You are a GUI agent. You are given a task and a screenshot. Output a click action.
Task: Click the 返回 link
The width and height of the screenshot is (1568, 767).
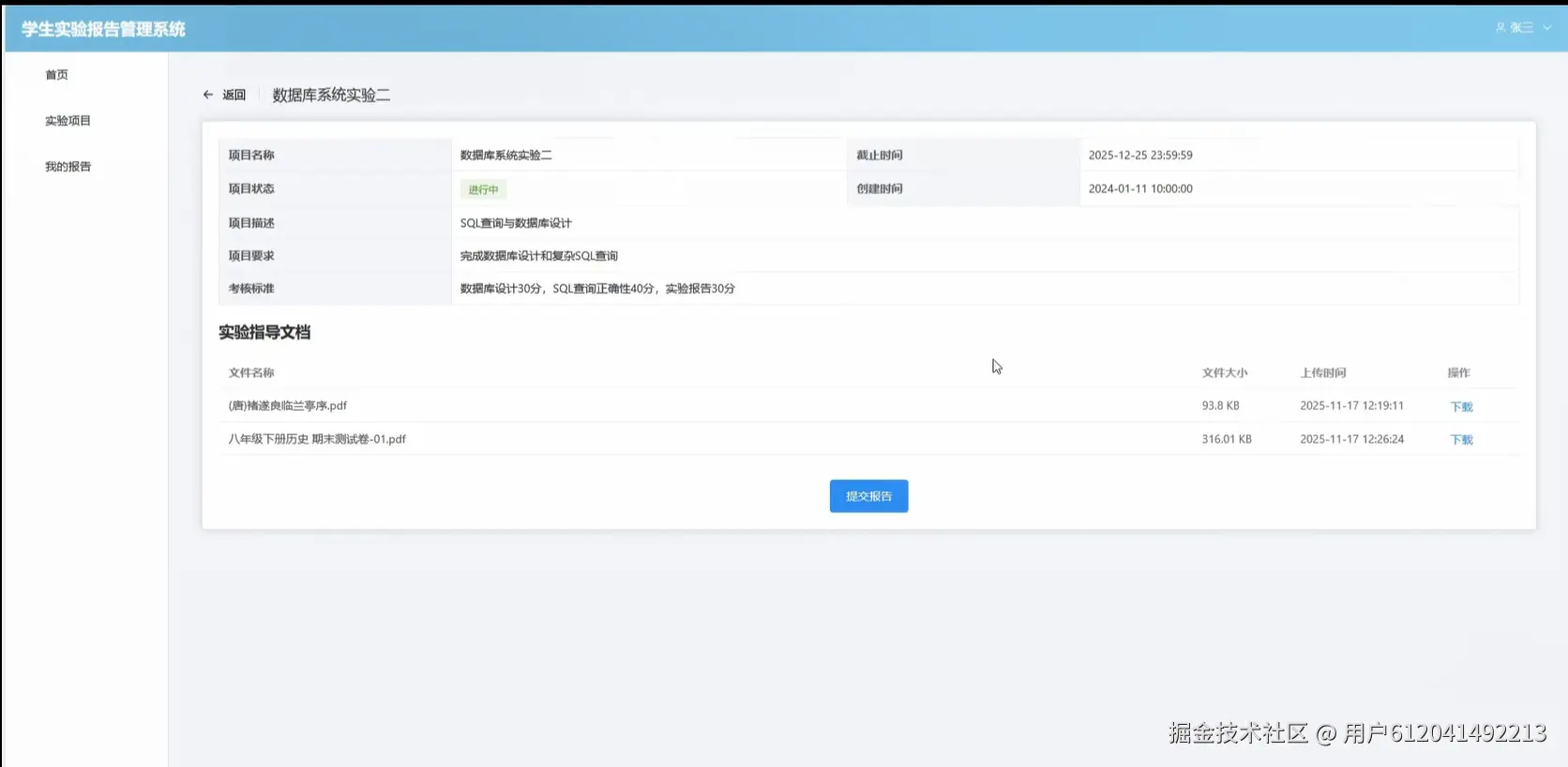pos(234,95)
